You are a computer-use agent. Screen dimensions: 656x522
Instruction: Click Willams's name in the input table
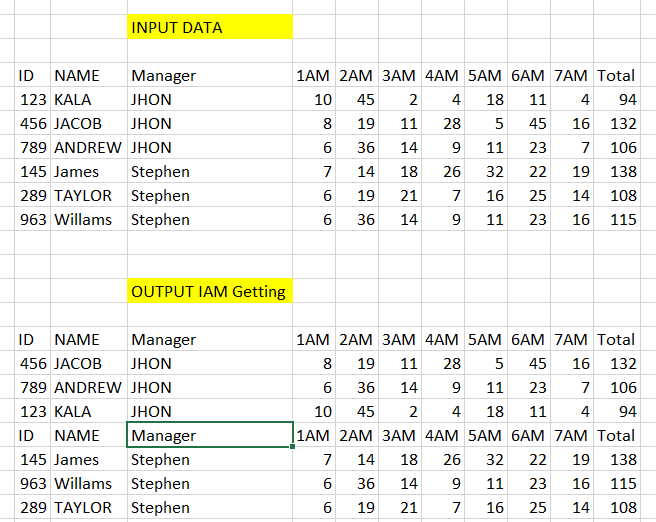tap(89, 219)
